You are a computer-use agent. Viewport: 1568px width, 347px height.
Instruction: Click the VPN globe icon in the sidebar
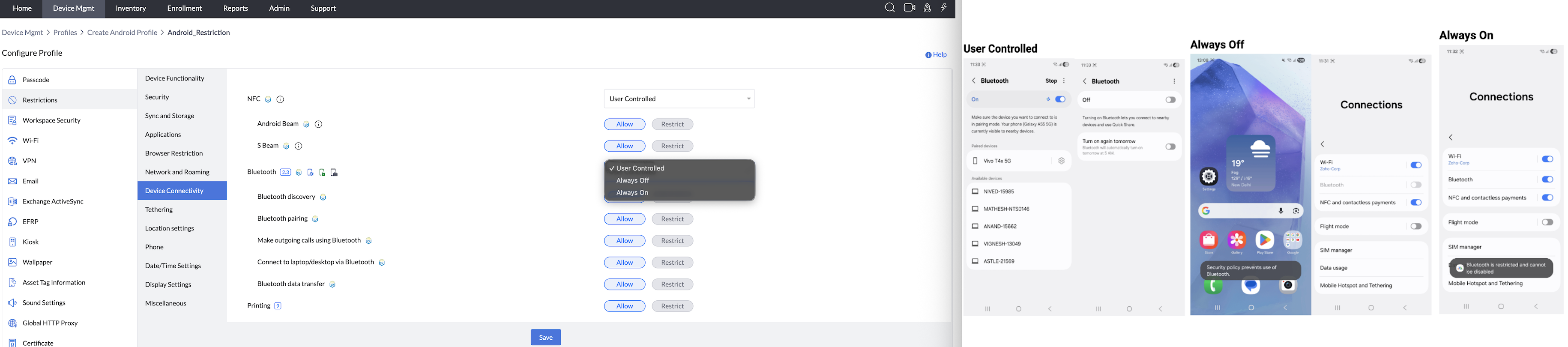pyautogui.click(x=12, y=162)
